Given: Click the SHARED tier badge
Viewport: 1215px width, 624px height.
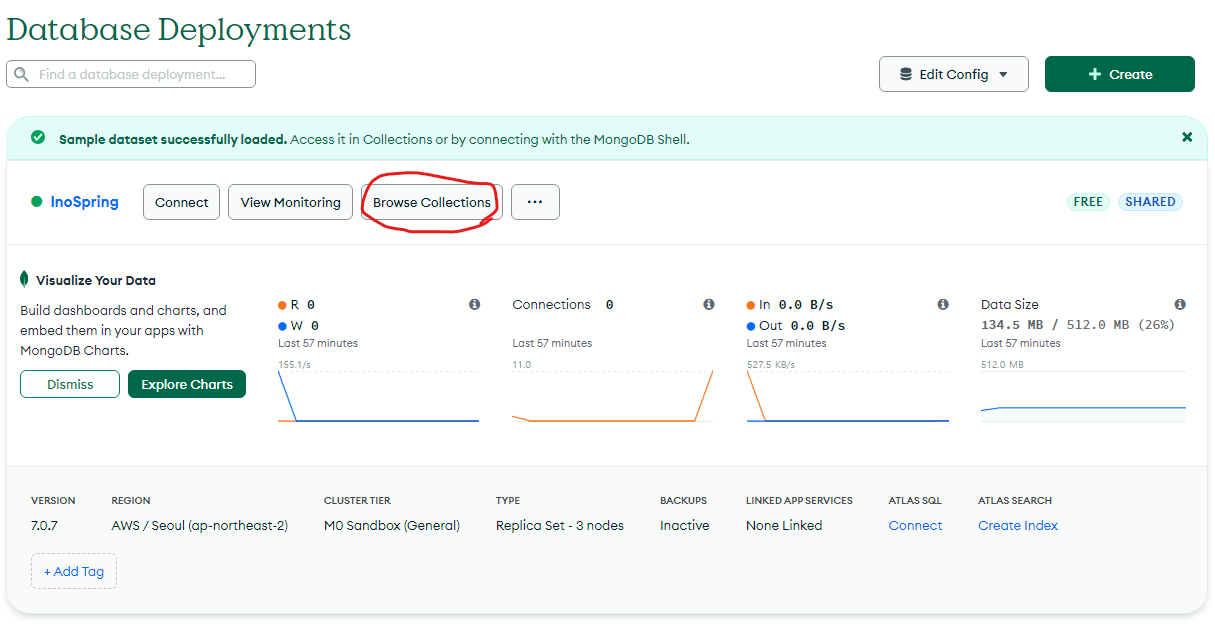Looking at the screenshot, I should coord(1150,202).
